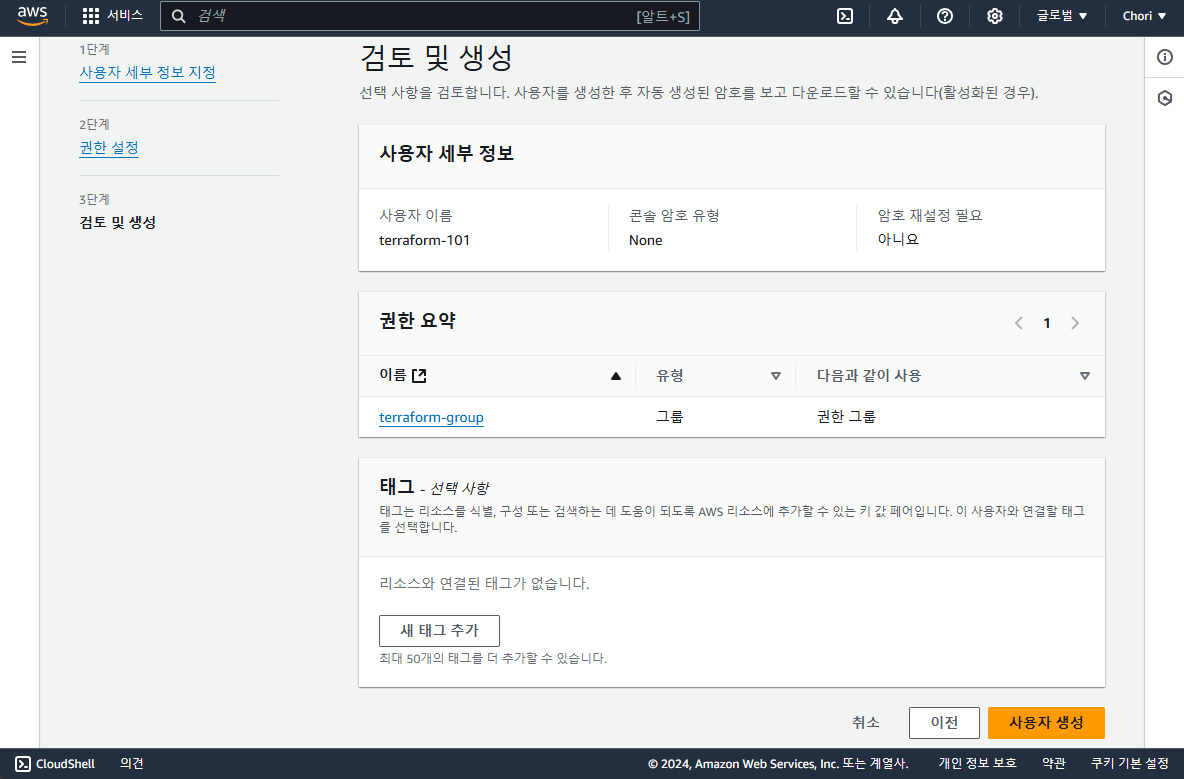
Task: Expand the hamburger side navigation
Action: (19, 57)
